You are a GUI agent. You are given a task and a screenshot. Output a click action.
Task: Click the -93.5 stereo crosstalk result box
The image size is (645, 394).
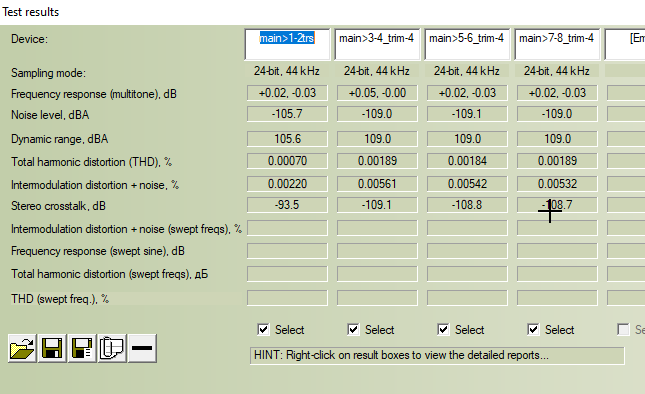coord(287,205)
